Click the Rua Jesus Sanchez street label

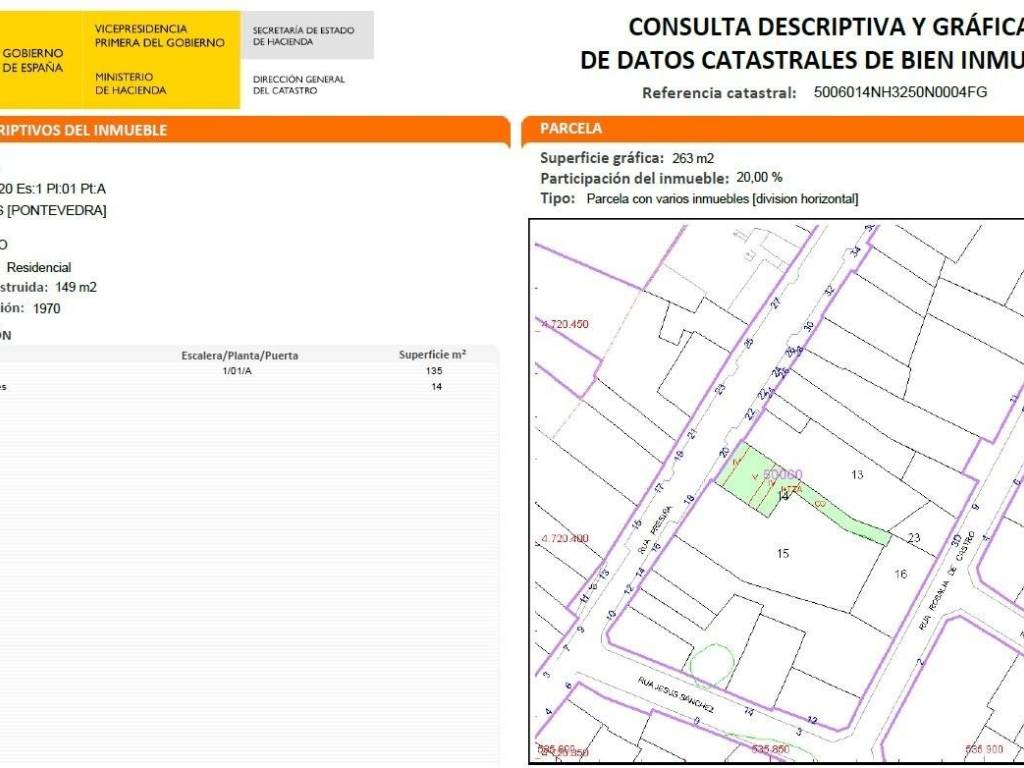[677, 694]
